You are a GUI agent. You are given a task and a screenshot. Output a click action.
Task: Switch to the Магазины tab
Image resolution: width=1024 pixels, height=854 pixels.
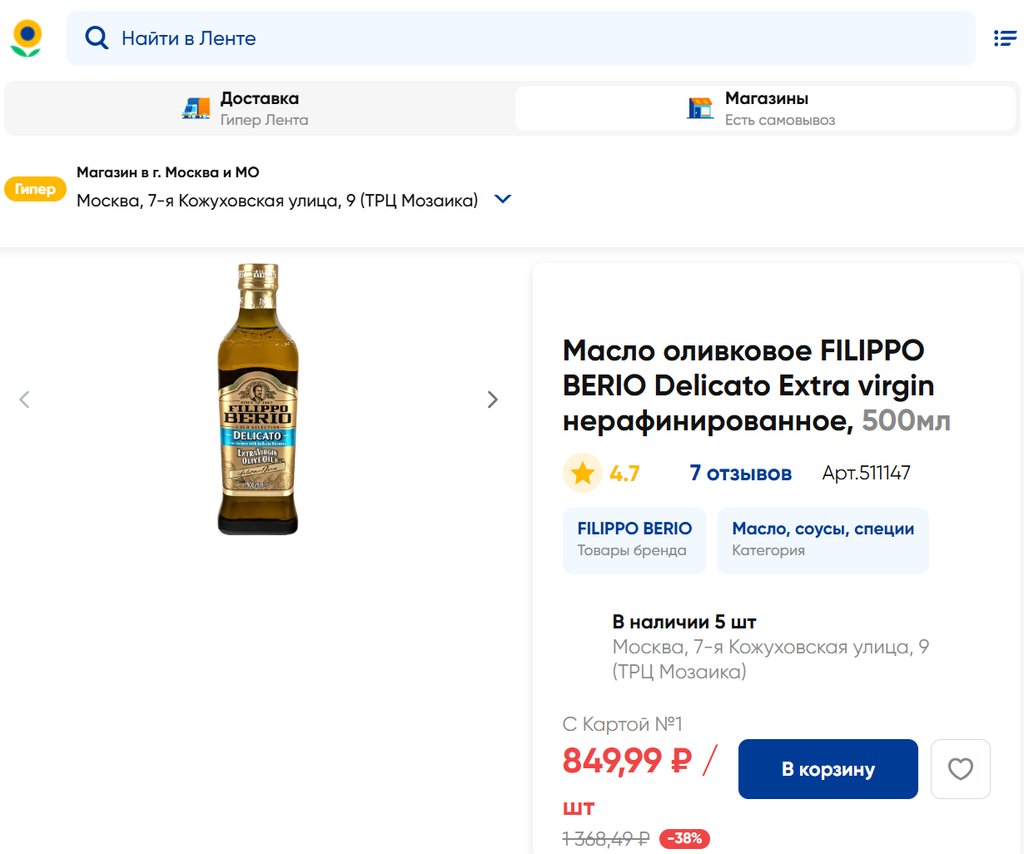(x=766, y=108)
